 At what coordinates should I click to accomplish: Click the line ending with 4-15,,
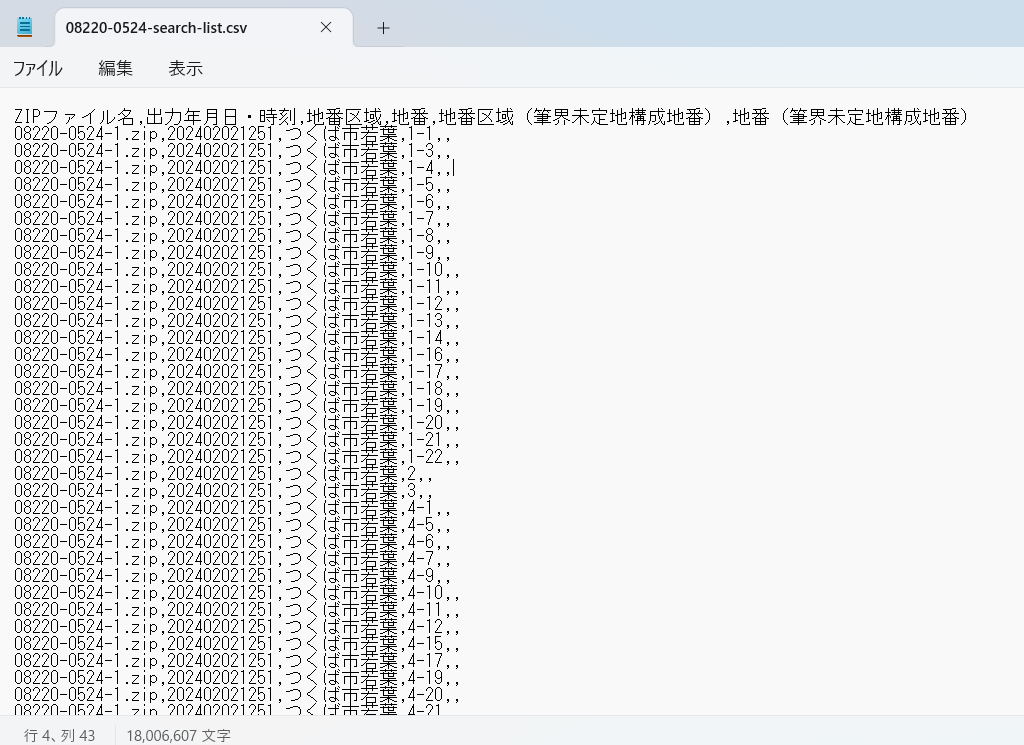click(x=237, y=643)
